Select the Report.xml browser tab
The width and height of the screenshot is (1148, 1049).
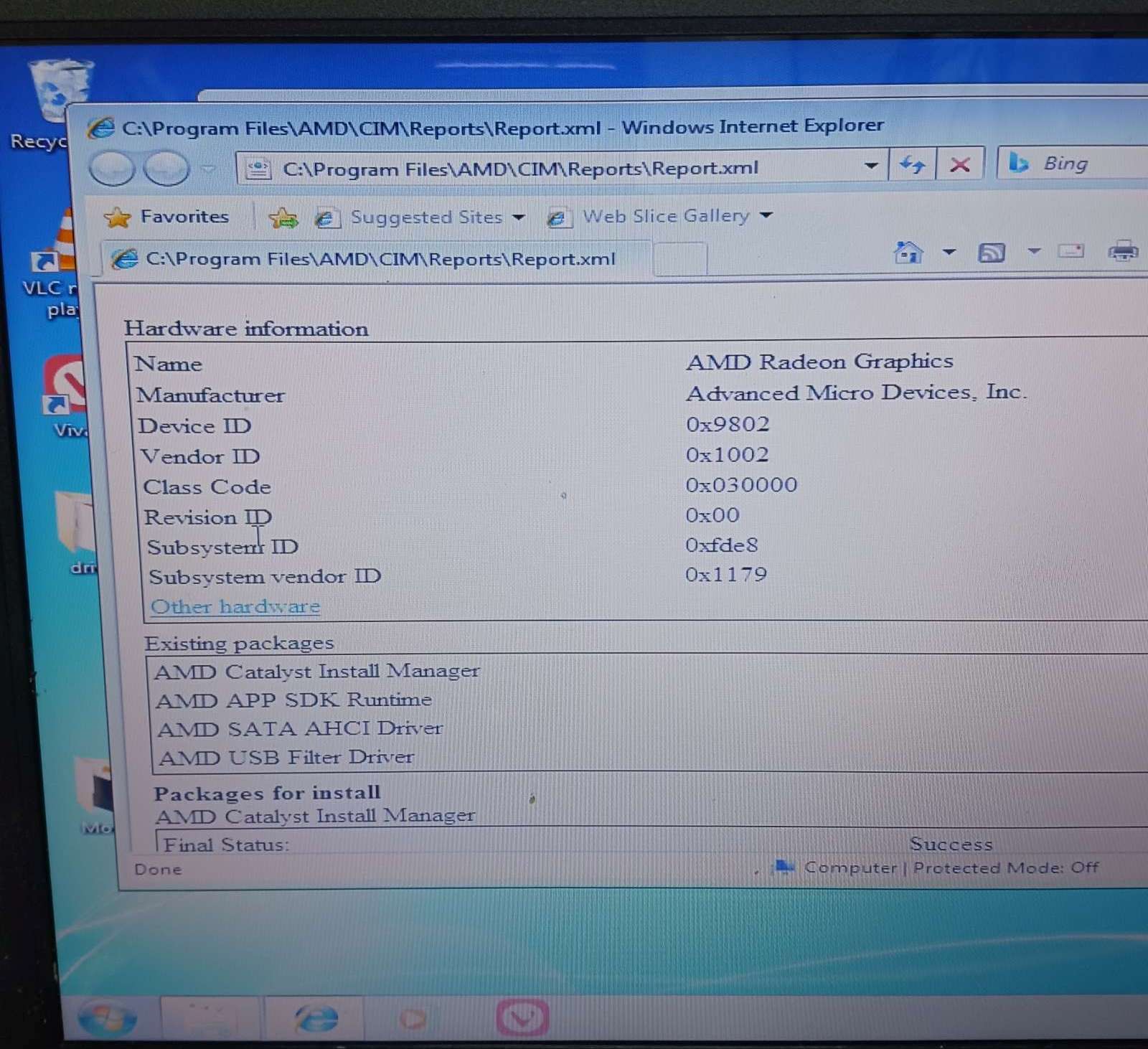(373, 259)
